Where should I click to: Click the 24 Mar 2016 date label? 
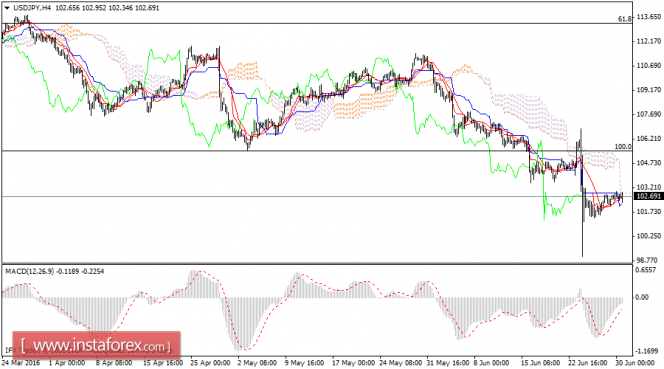[21, 363]
